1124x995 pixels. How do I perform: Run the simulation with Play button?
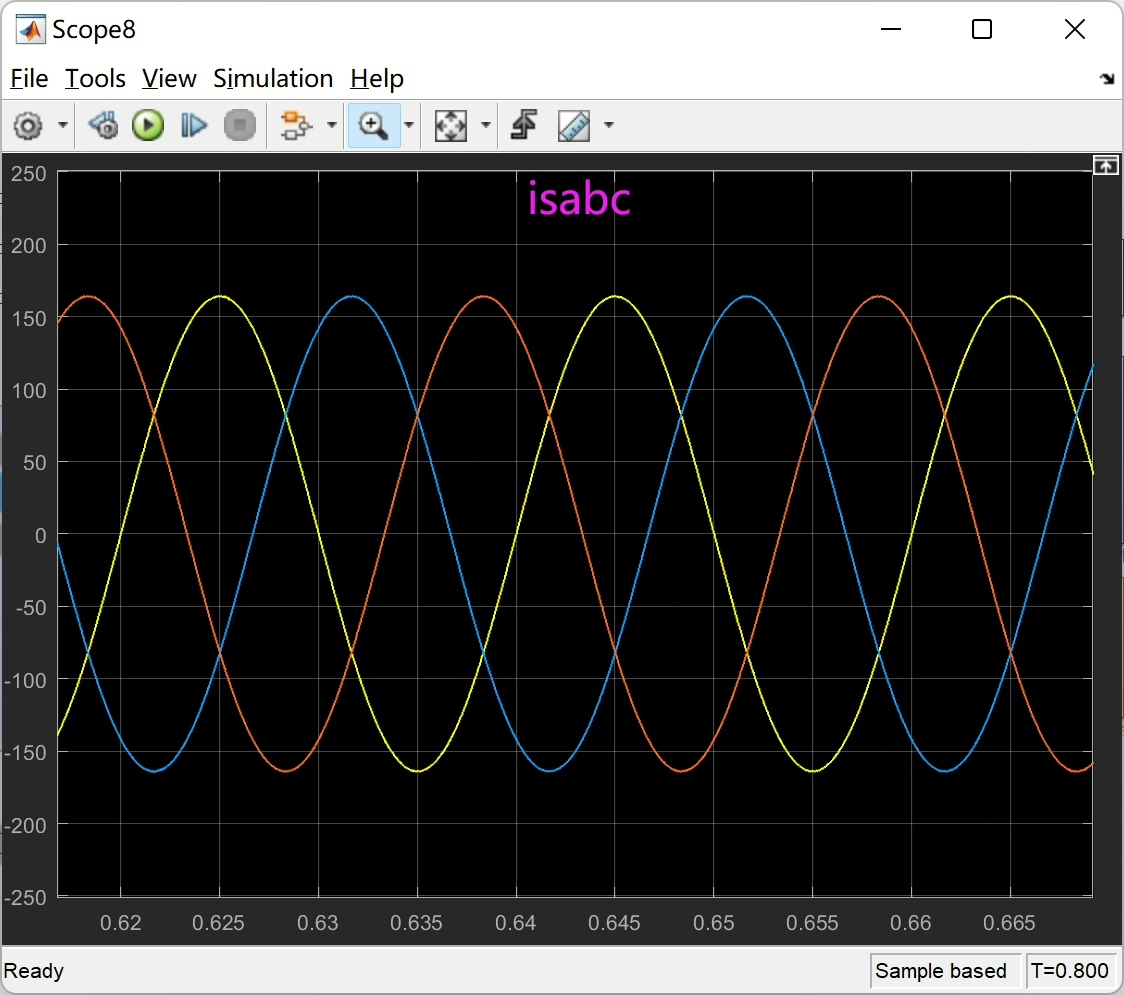point(148,125)
